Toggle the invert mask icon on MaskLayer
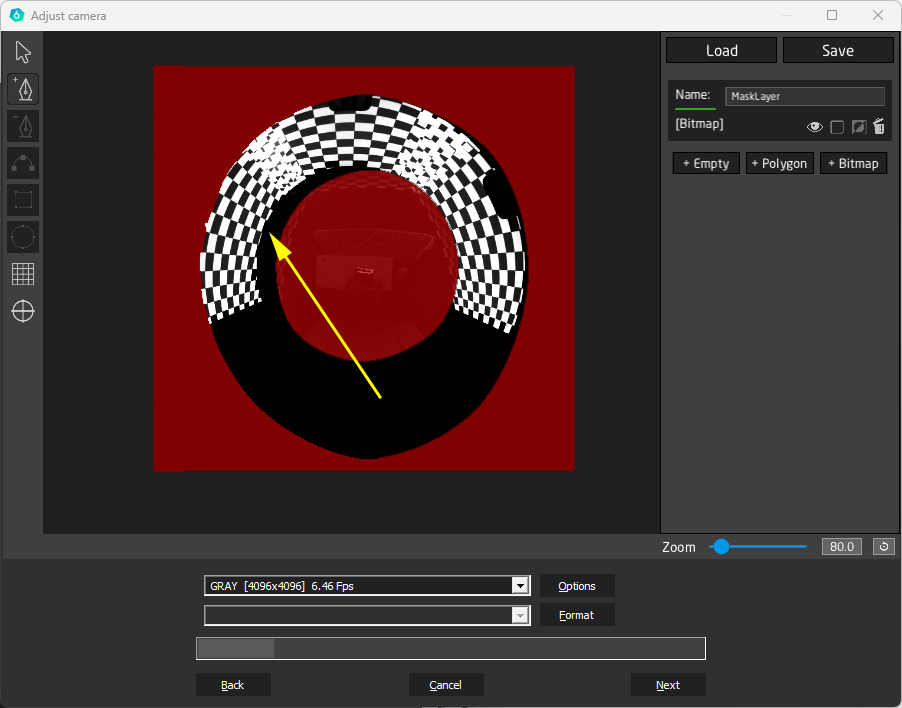Screen dimensions: 902x708 click(x=858, y=127)
